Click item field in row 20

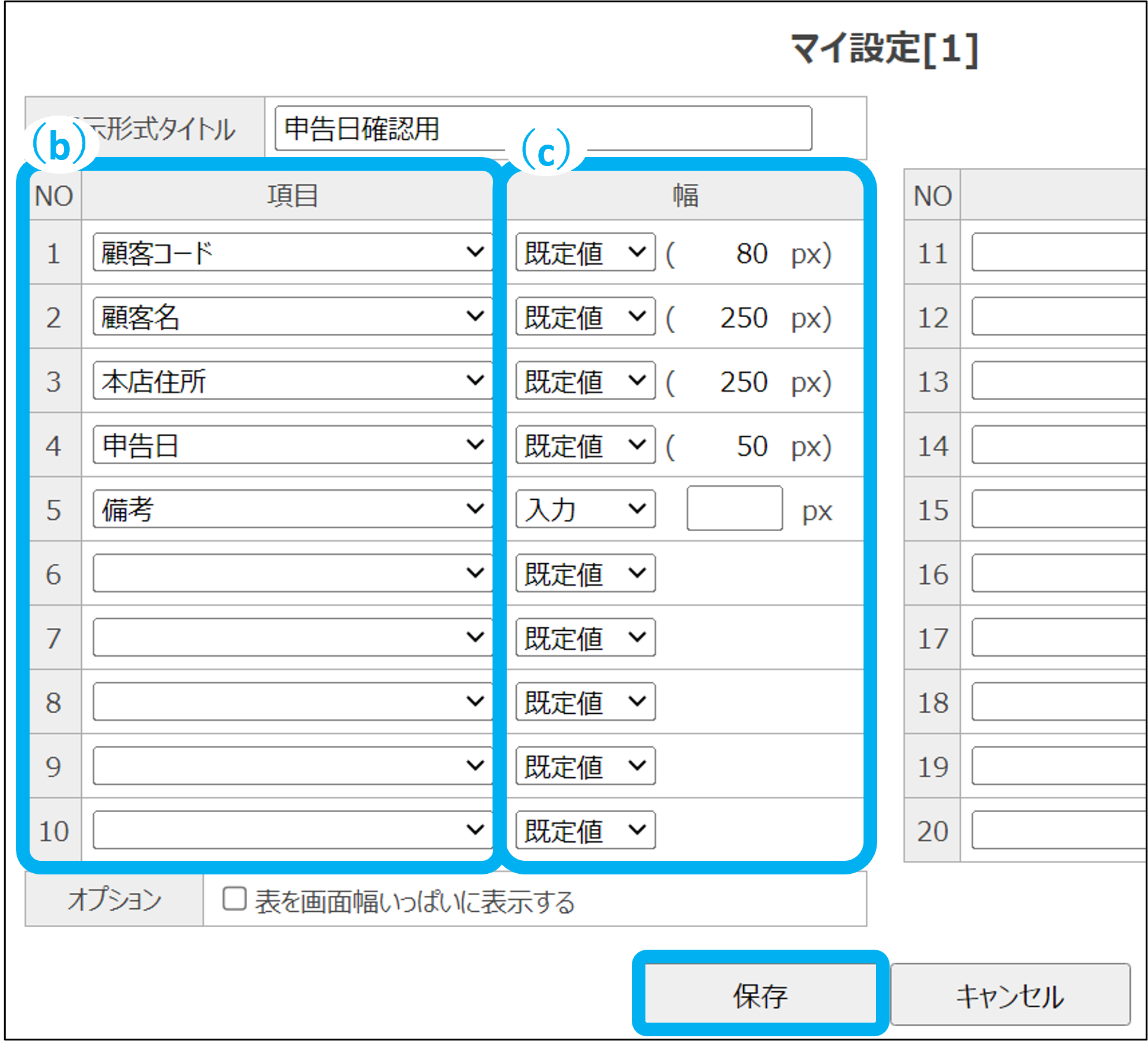tap(1059, 830)
